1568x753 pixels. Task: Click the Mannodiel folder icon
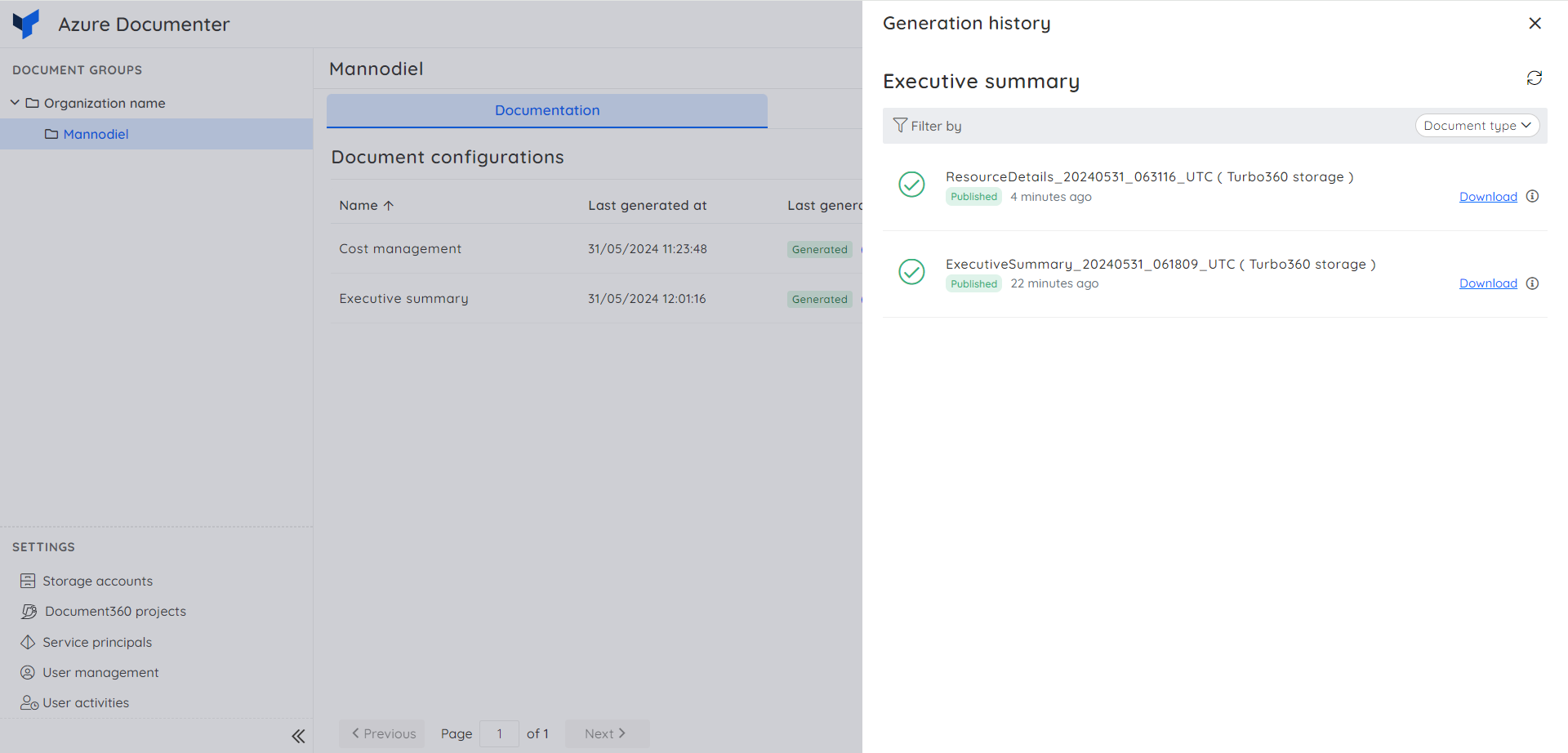click(x=51, y=134)
